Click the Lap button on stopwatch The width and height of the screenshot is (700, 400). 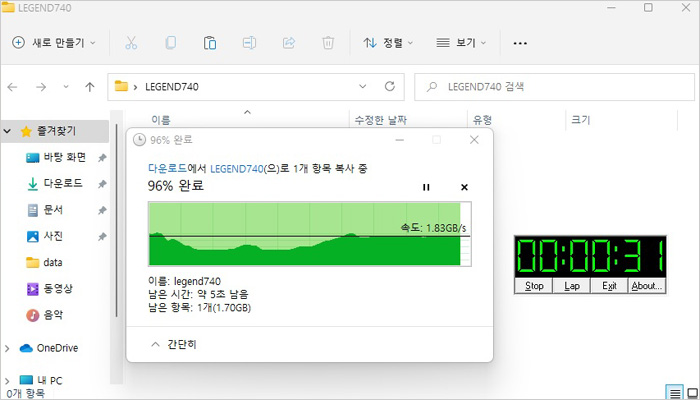click(572, 286)
